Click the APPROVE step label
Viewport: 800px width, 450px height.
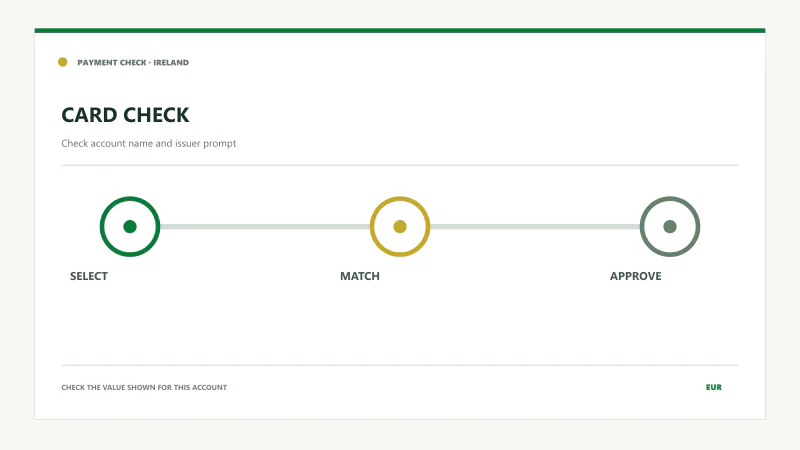pyautogui.click(x=636, y=276)
